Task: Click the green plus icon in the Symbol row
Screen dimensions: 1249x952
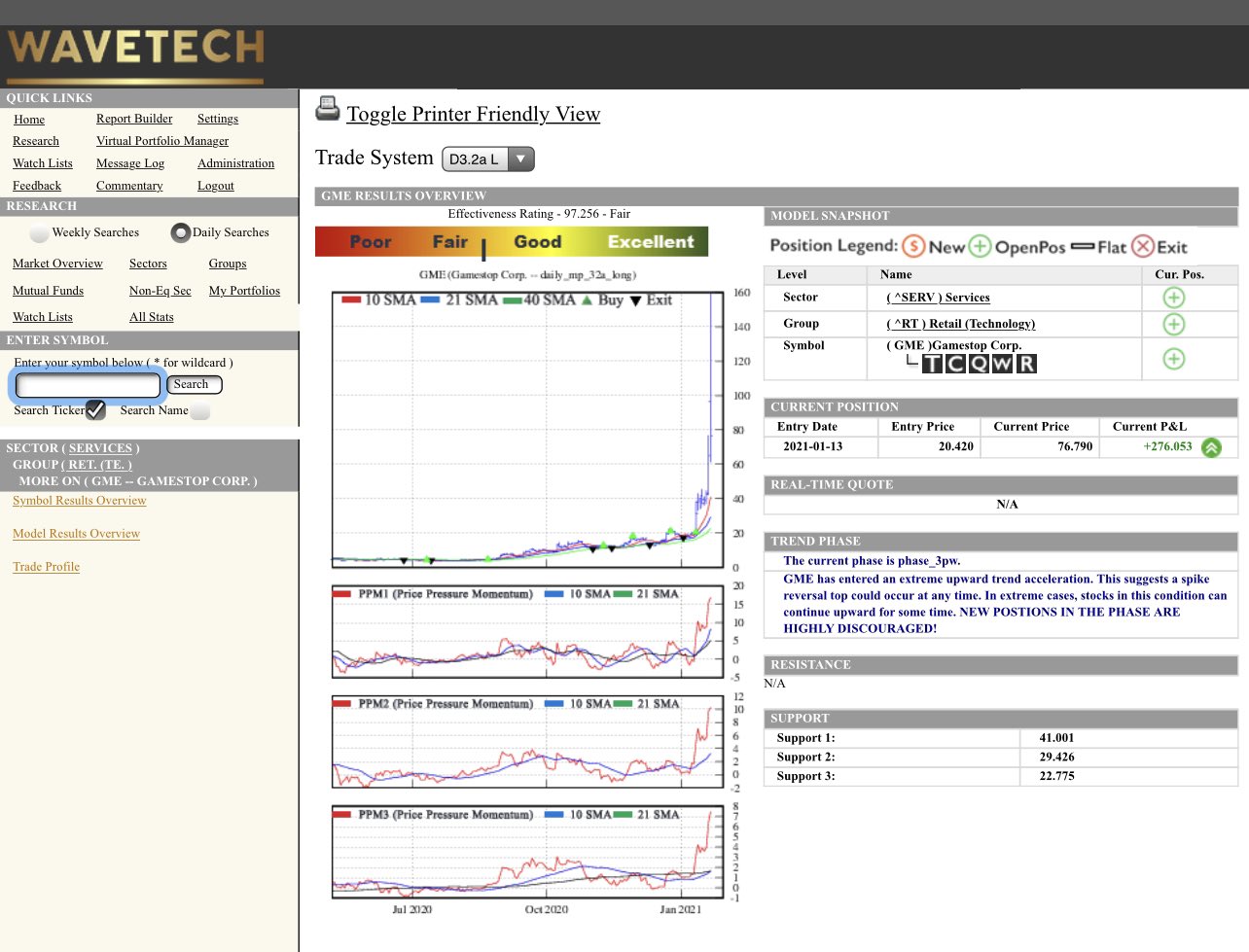Action: point(1174,359)
